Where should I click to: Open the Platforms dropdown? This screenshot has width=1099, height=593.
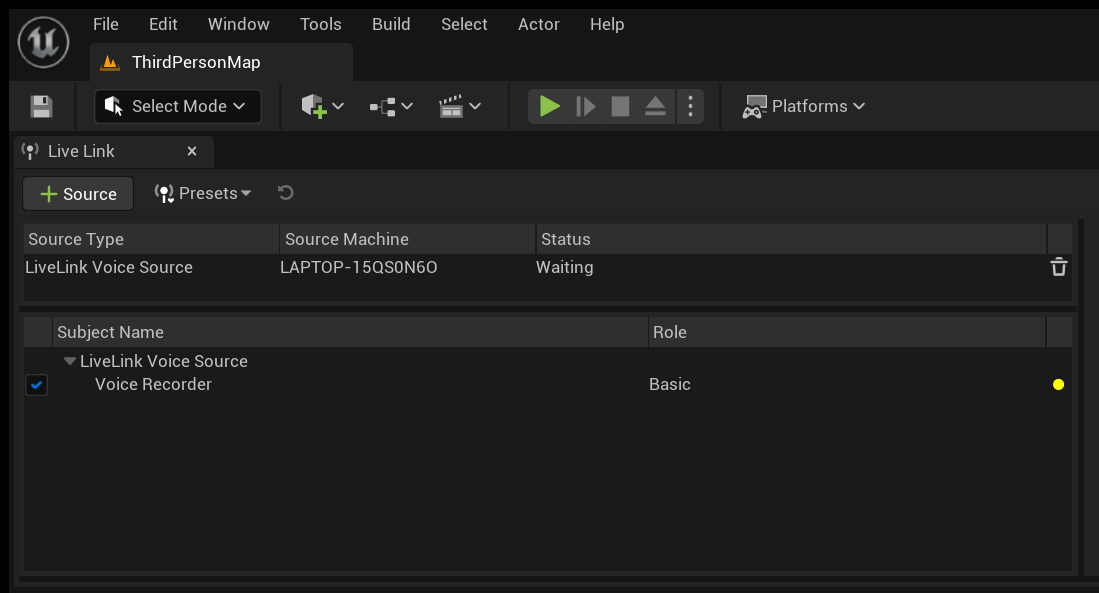804,106
